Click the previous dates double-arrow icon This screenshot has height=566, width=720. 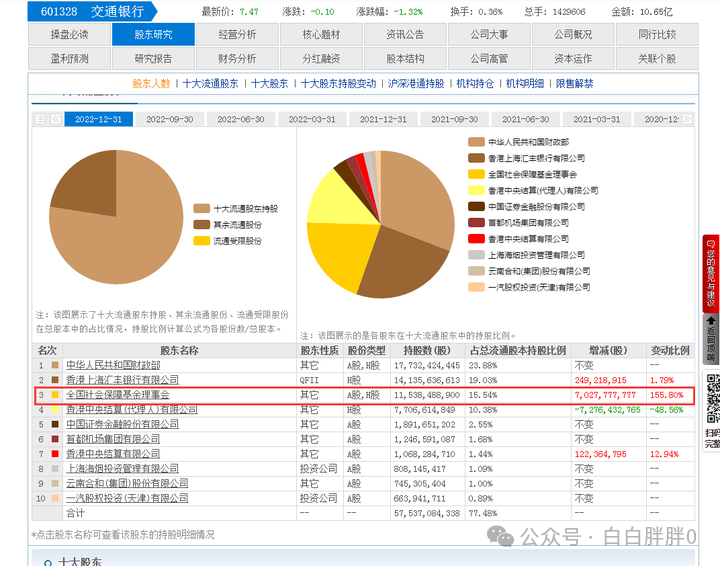(x=56, y=119)
